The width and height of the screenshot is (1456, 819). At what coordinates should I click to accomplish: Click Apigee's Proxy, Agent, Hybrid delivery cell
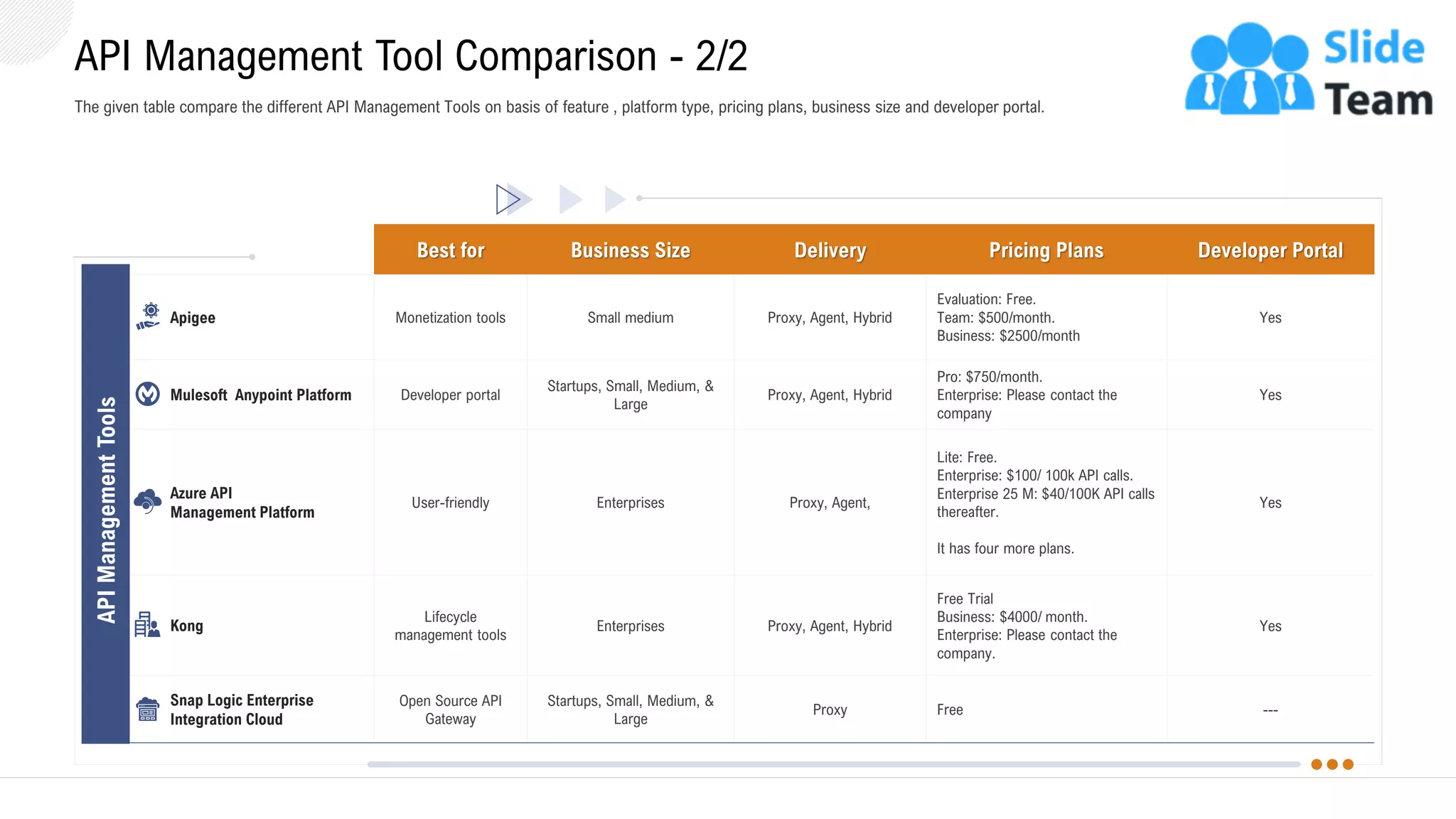click(x=830, y=318)
